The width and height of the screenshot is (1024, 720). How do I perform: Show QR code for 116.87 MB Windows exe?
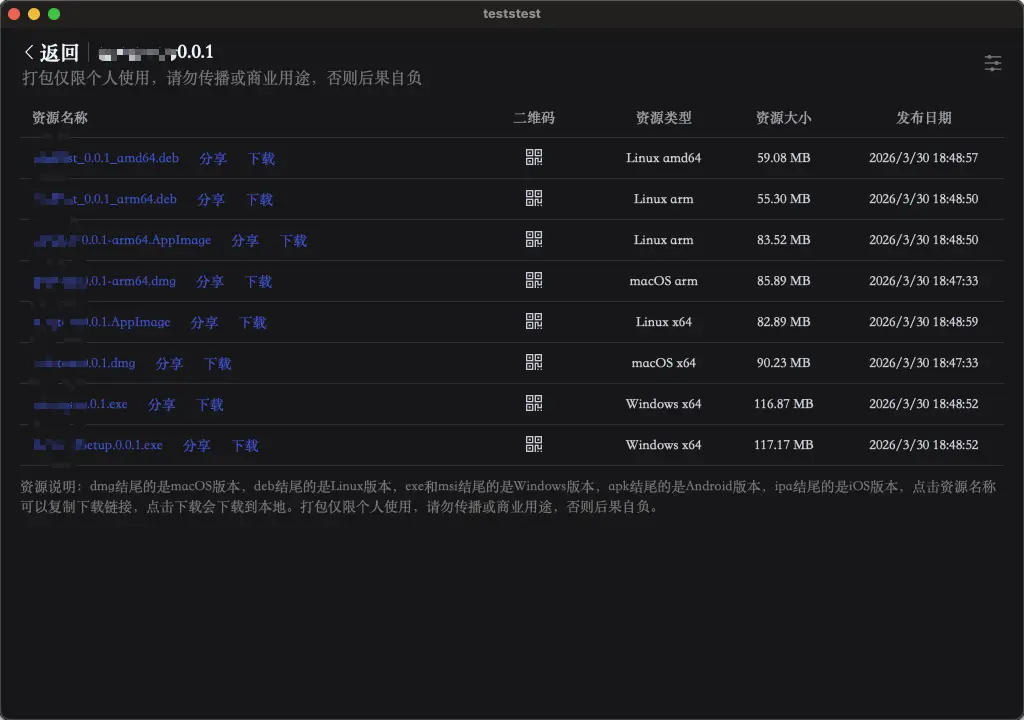534,403
